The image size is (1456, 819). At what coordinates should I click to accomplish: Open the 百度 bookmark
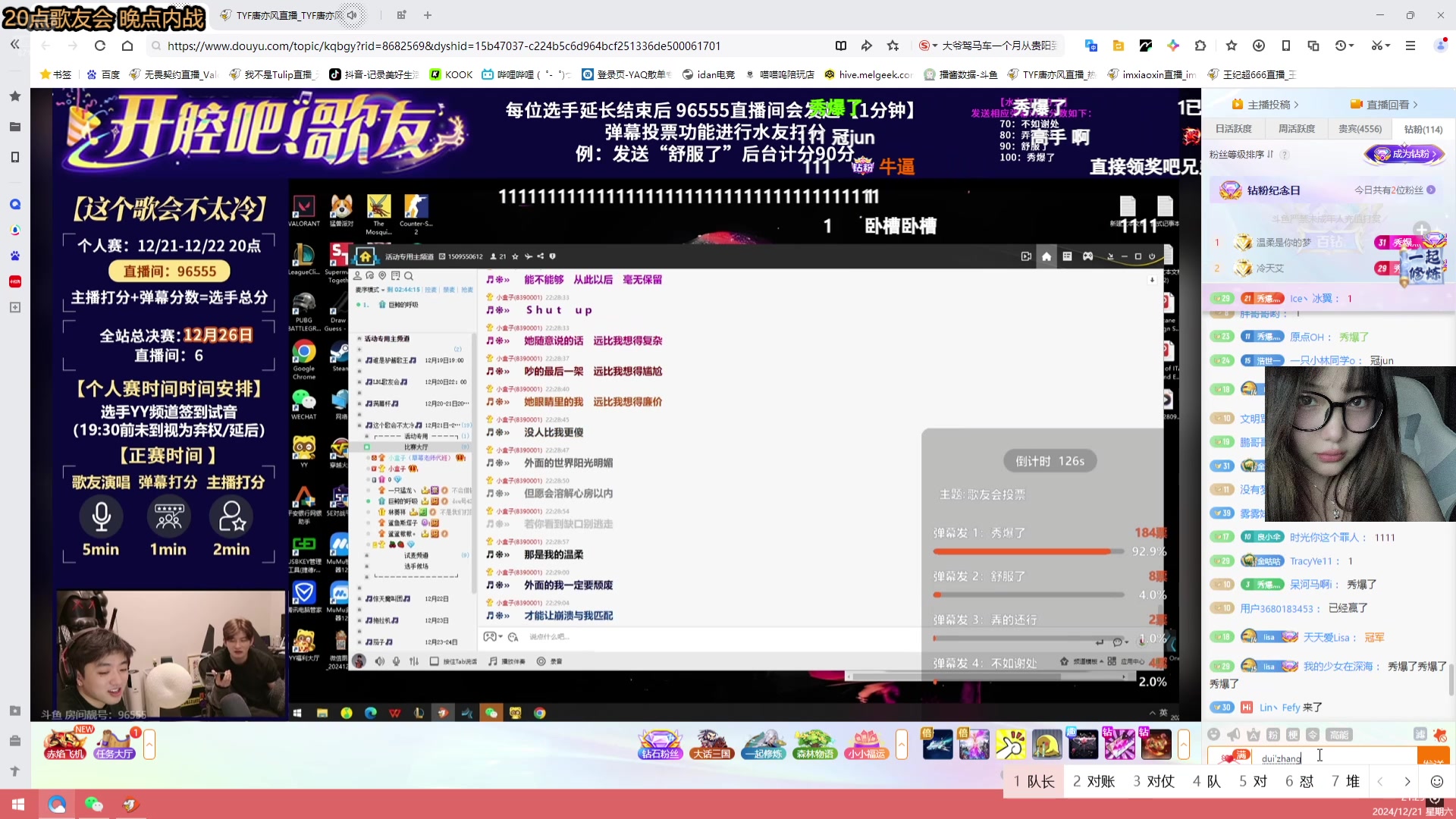click(x=103, y=74)
